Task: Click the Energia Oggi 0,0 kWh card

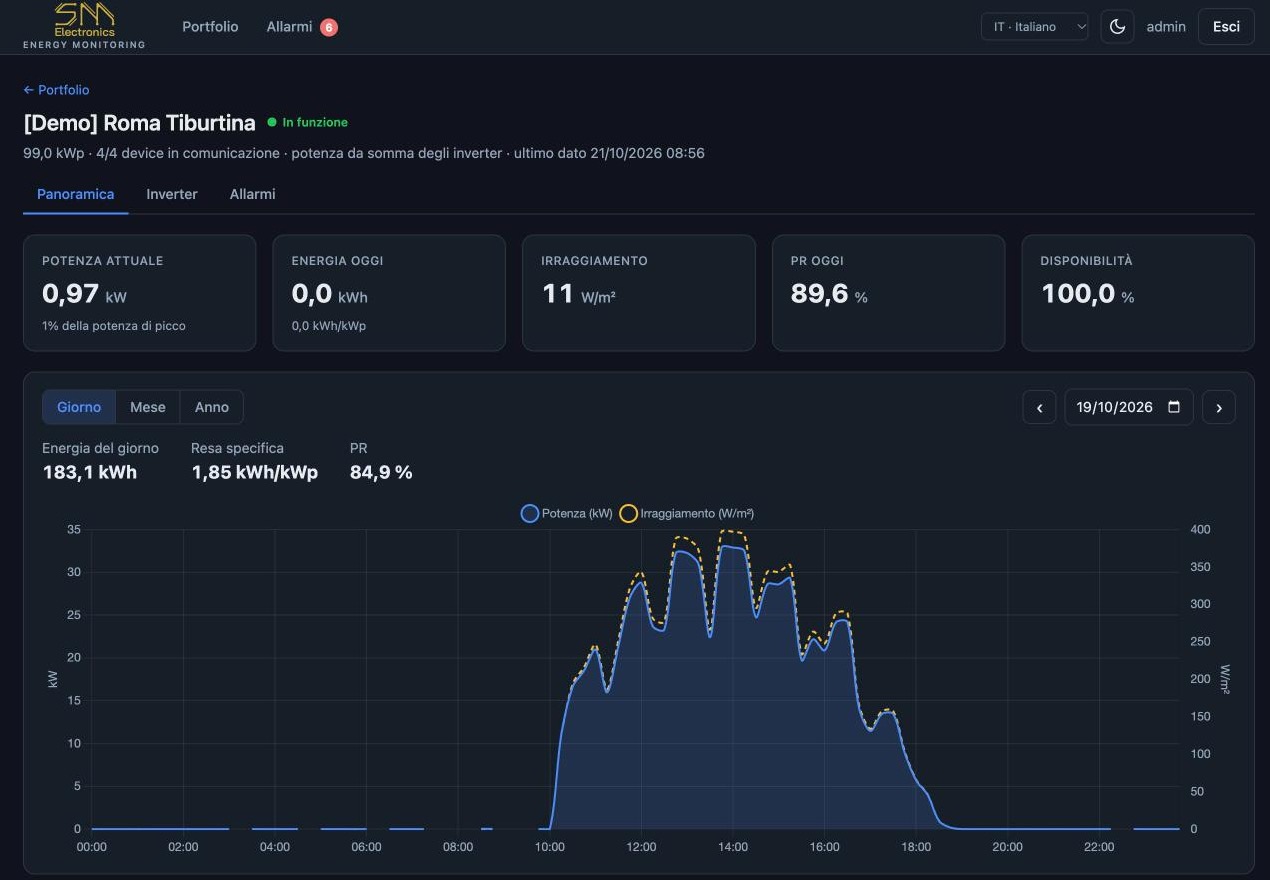Action: pos(389,293)
